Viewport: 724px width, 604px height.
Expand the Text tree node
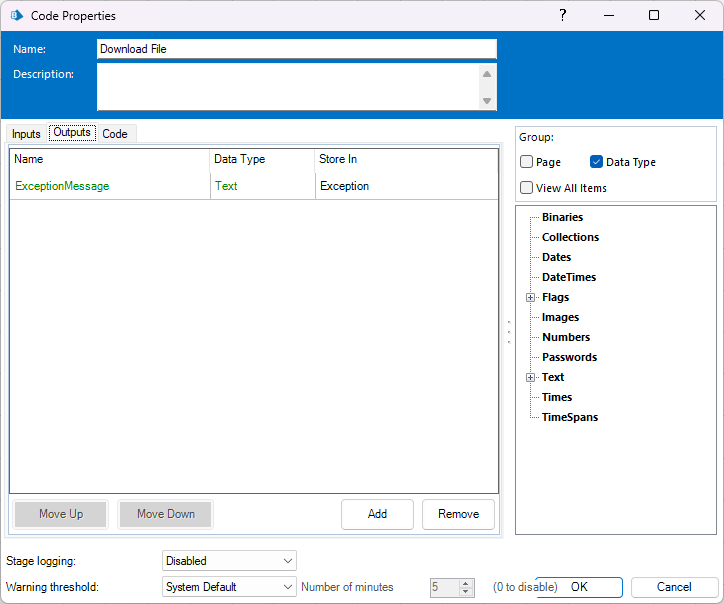coord(531,377)
